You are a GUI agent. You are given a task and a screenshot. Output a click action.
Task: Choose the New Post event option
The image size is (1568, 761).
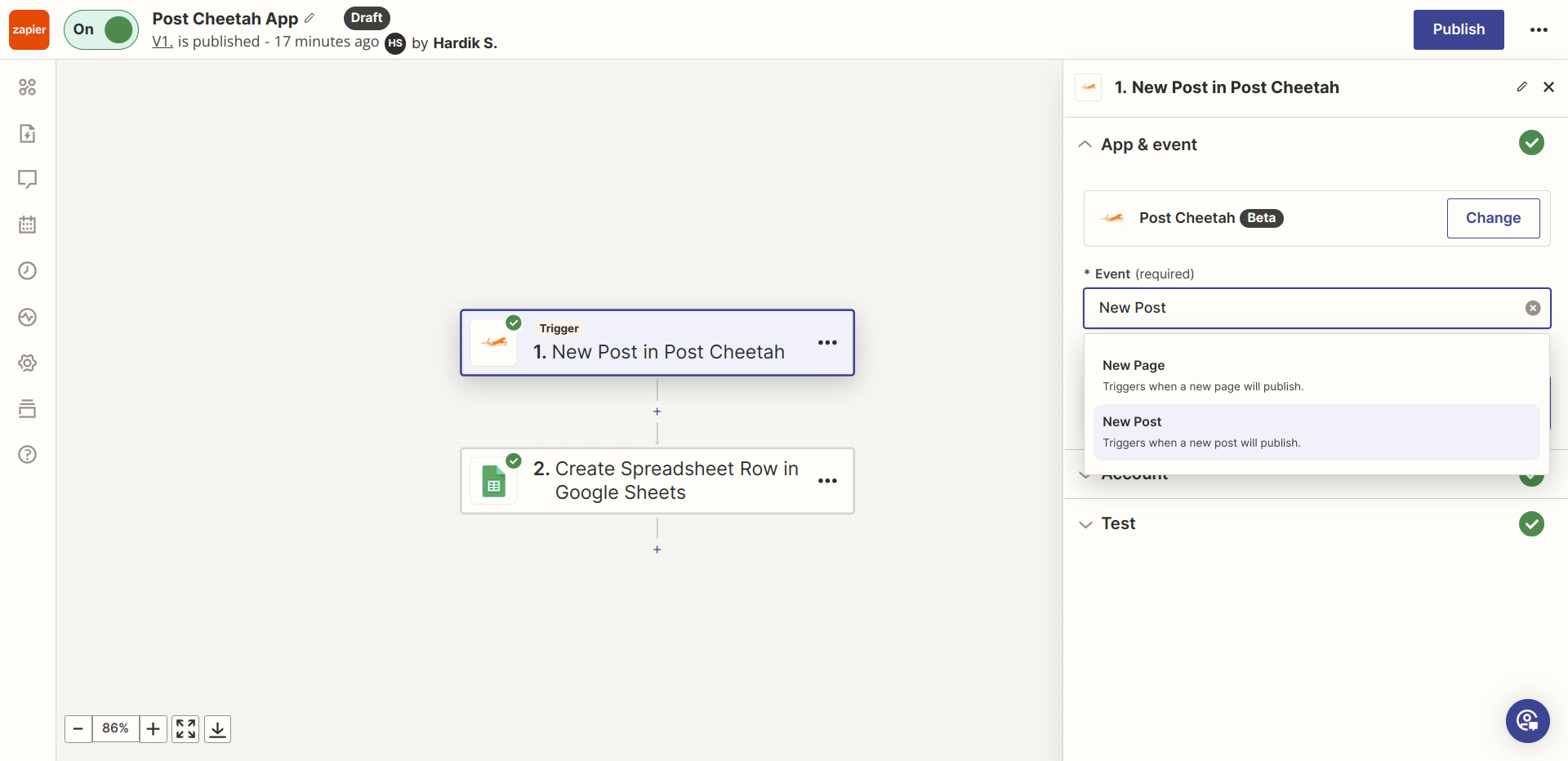point(1316,432)
